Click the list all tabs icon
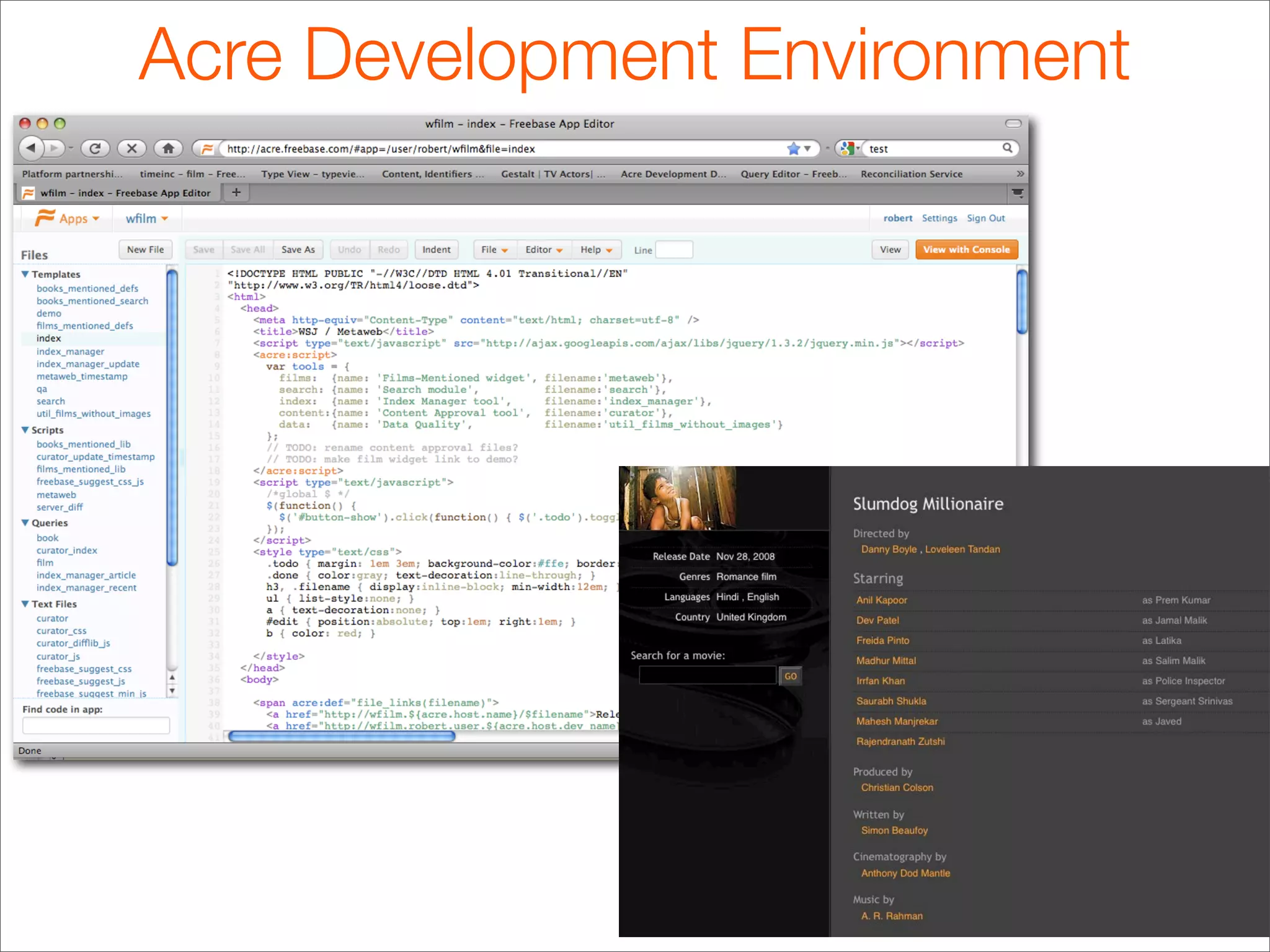 point(1018,193)
